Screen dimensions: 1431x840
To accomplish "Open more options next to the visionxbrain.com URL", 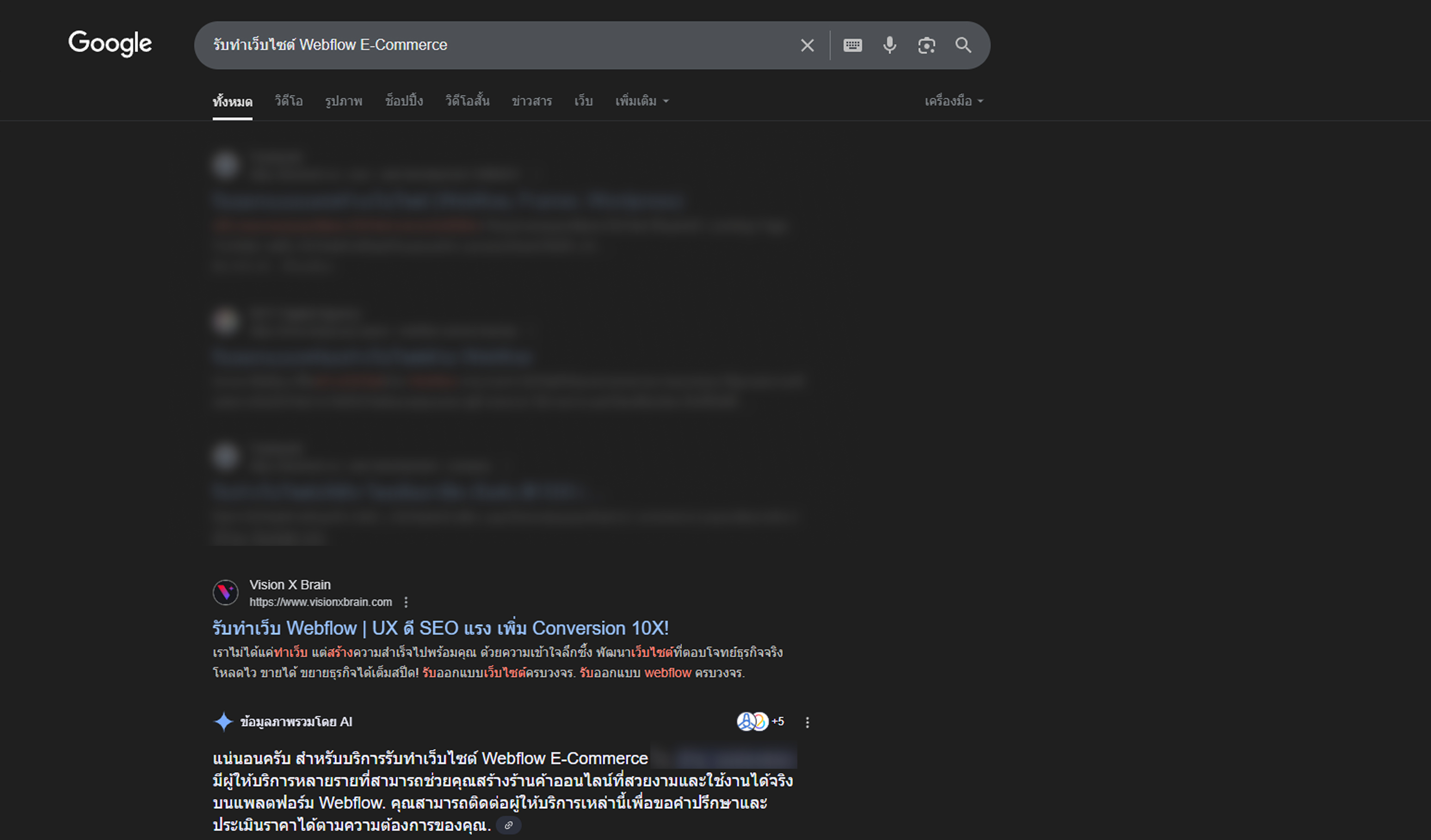I will coord(406,602).
